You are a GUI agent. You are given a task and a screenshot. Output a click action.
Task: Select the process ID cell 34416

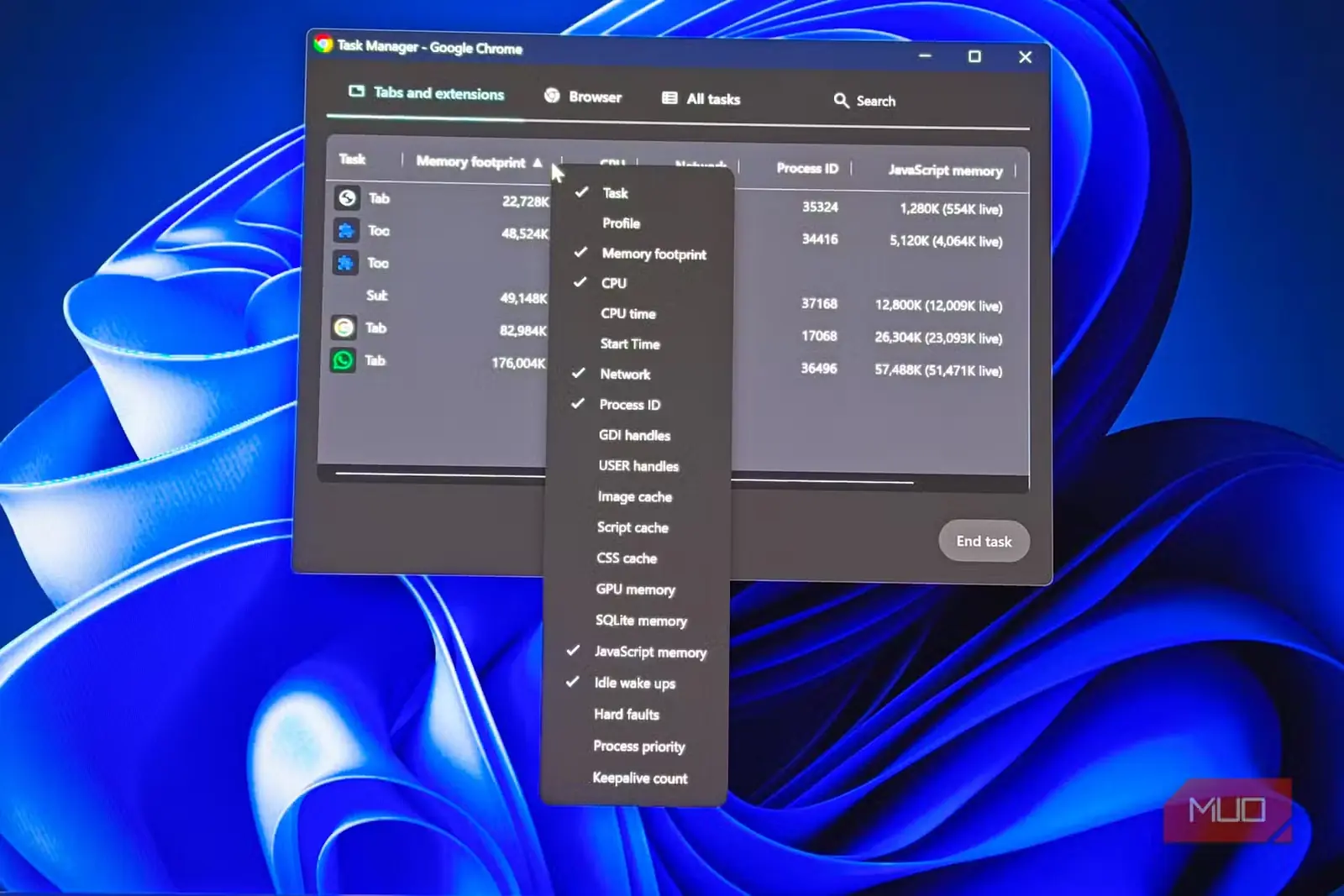[x=820, y=239]
